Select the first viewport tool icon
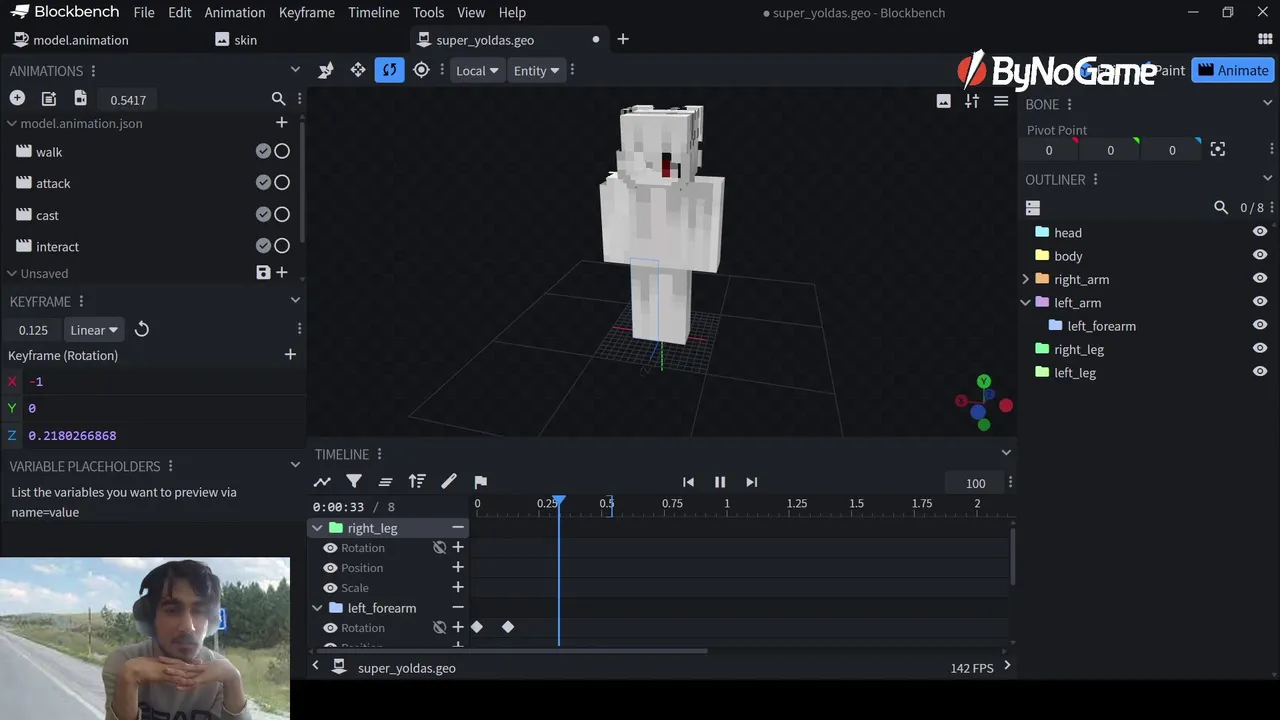1280x720 pixels. 325,70
